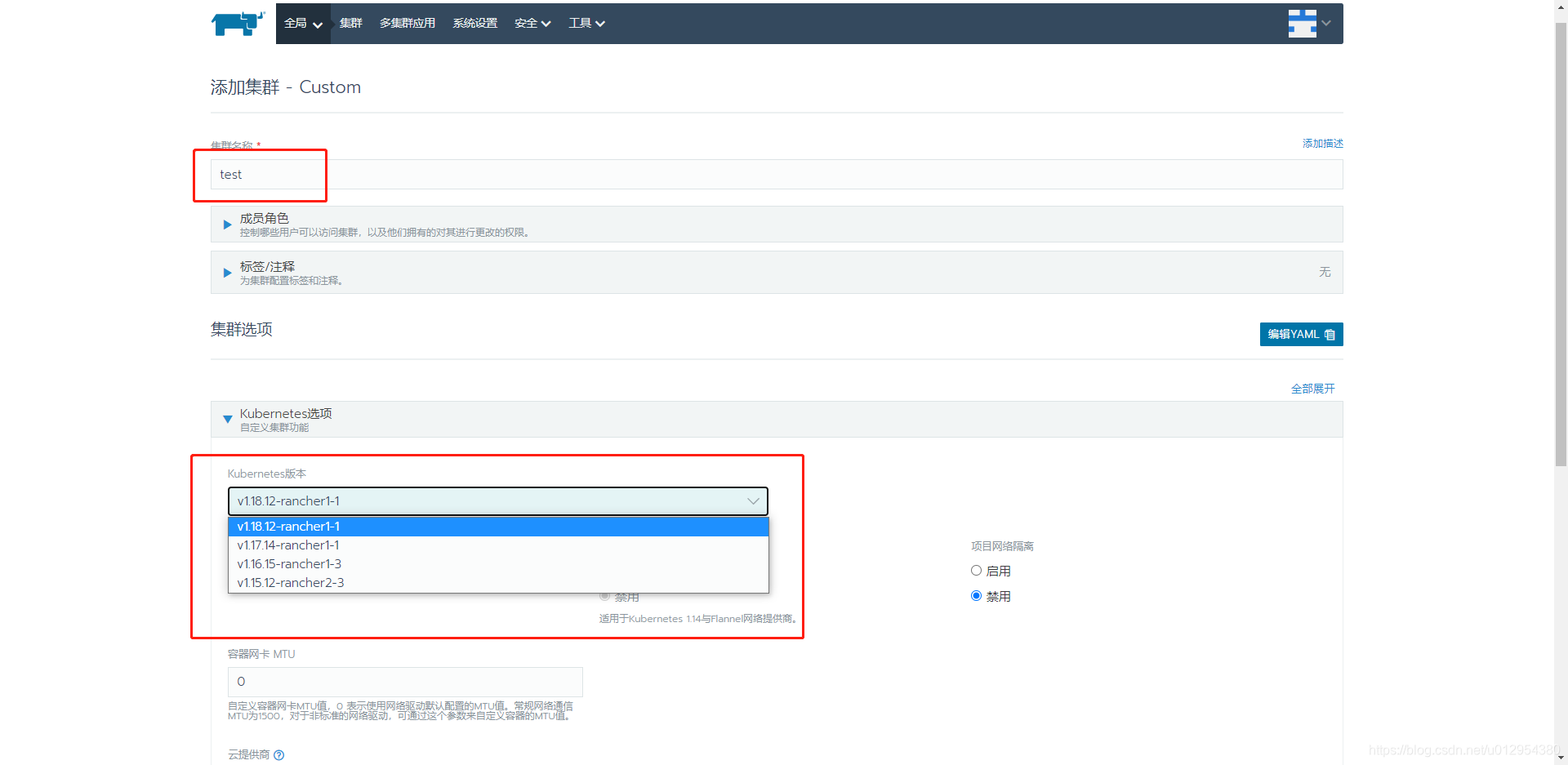Screen dimensions: 1568x765
Task: Open 多集群应用 menu item
Action: click(408, 24)
